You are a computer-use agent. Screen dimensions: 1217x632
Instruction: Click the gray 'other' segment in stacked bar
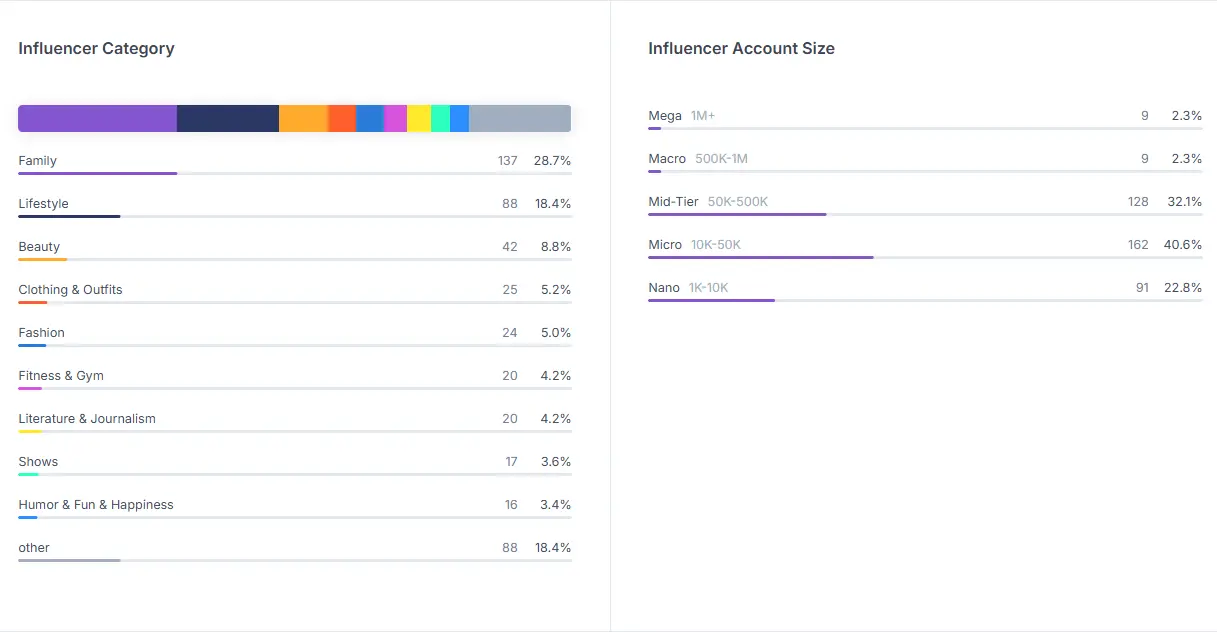(x=520, y=118)
